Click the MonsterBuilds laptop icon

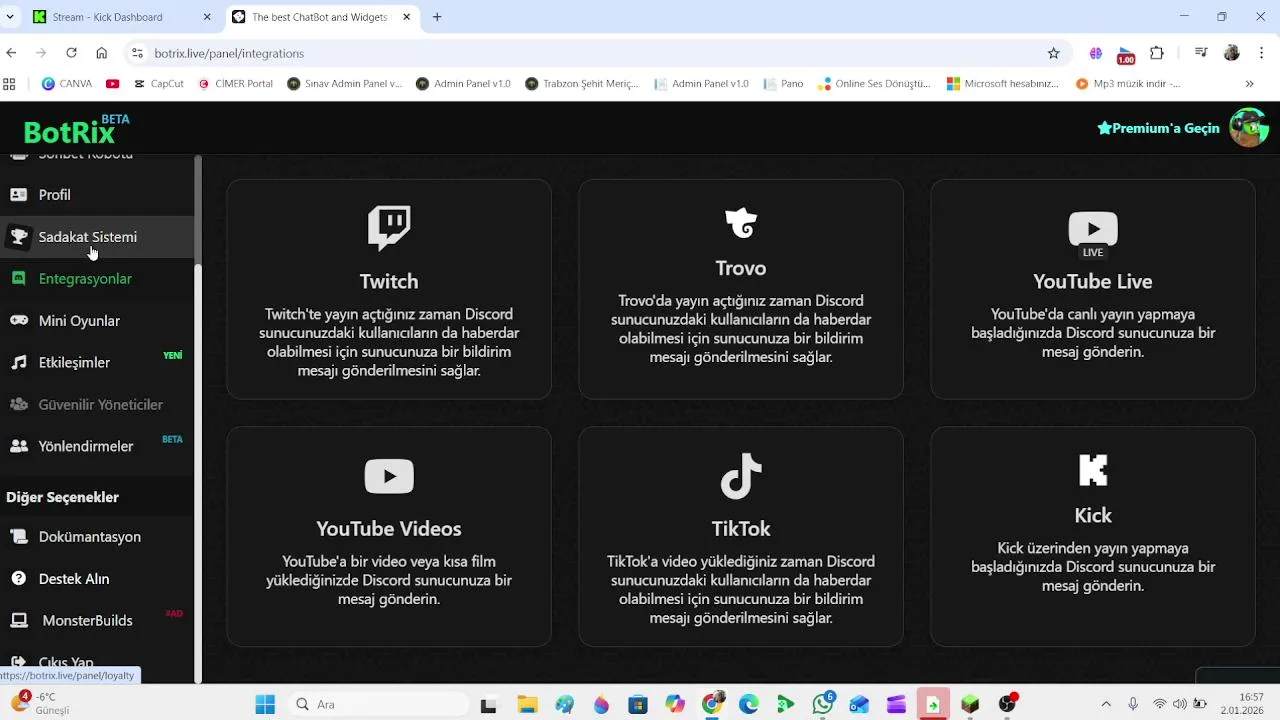point(19,621)
